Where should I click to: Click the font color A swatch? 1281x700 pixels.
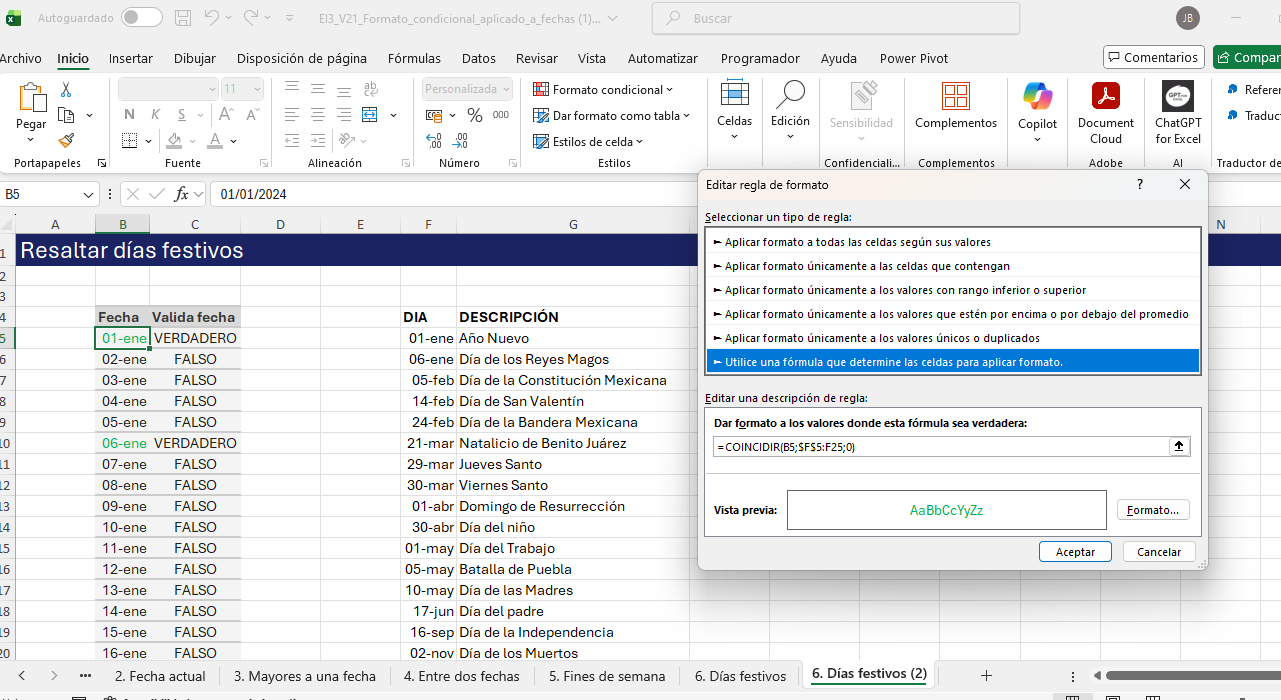(215, 141)
